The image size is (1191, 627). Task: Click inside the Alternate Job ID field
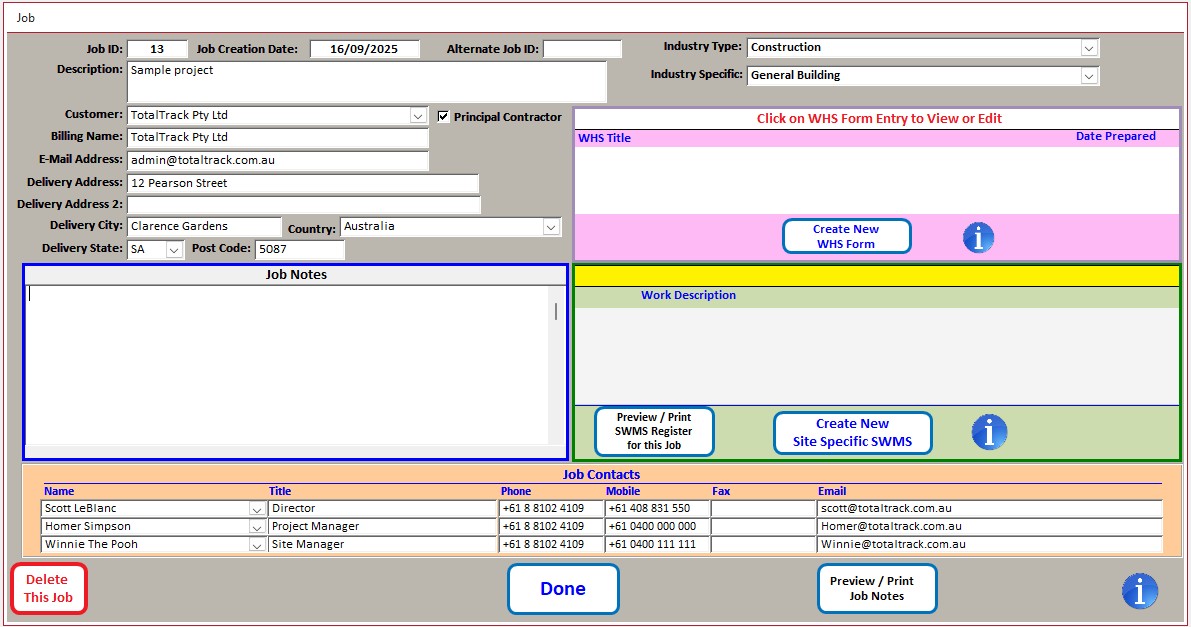(582, 48)
